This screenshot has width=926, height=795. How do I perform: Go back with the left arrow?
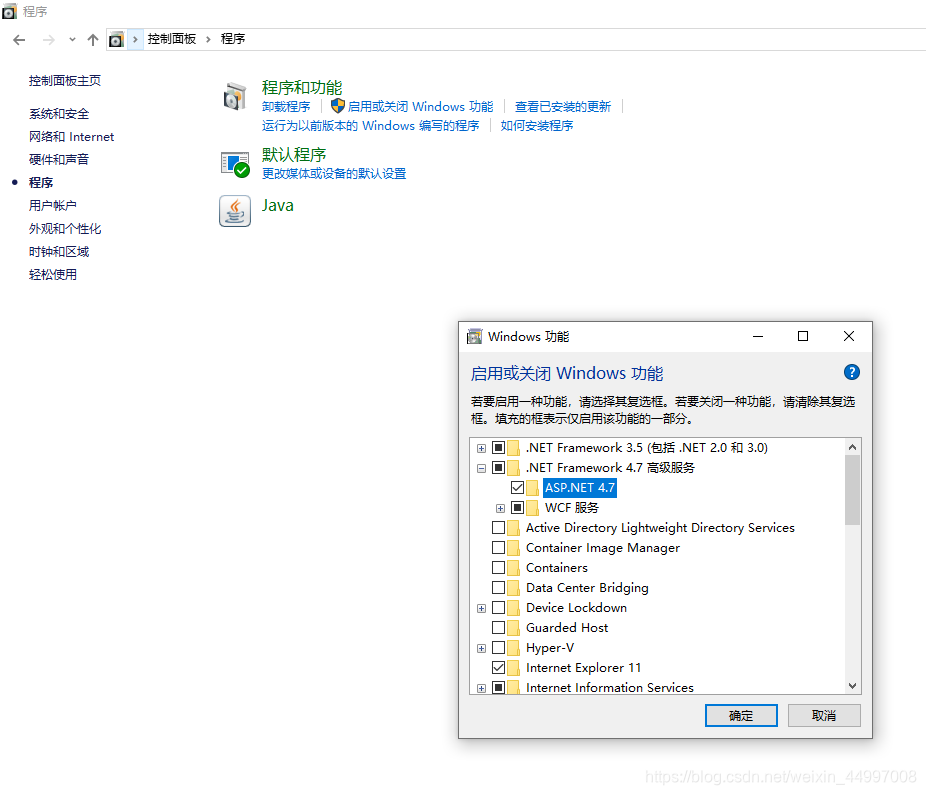(19, 40)
